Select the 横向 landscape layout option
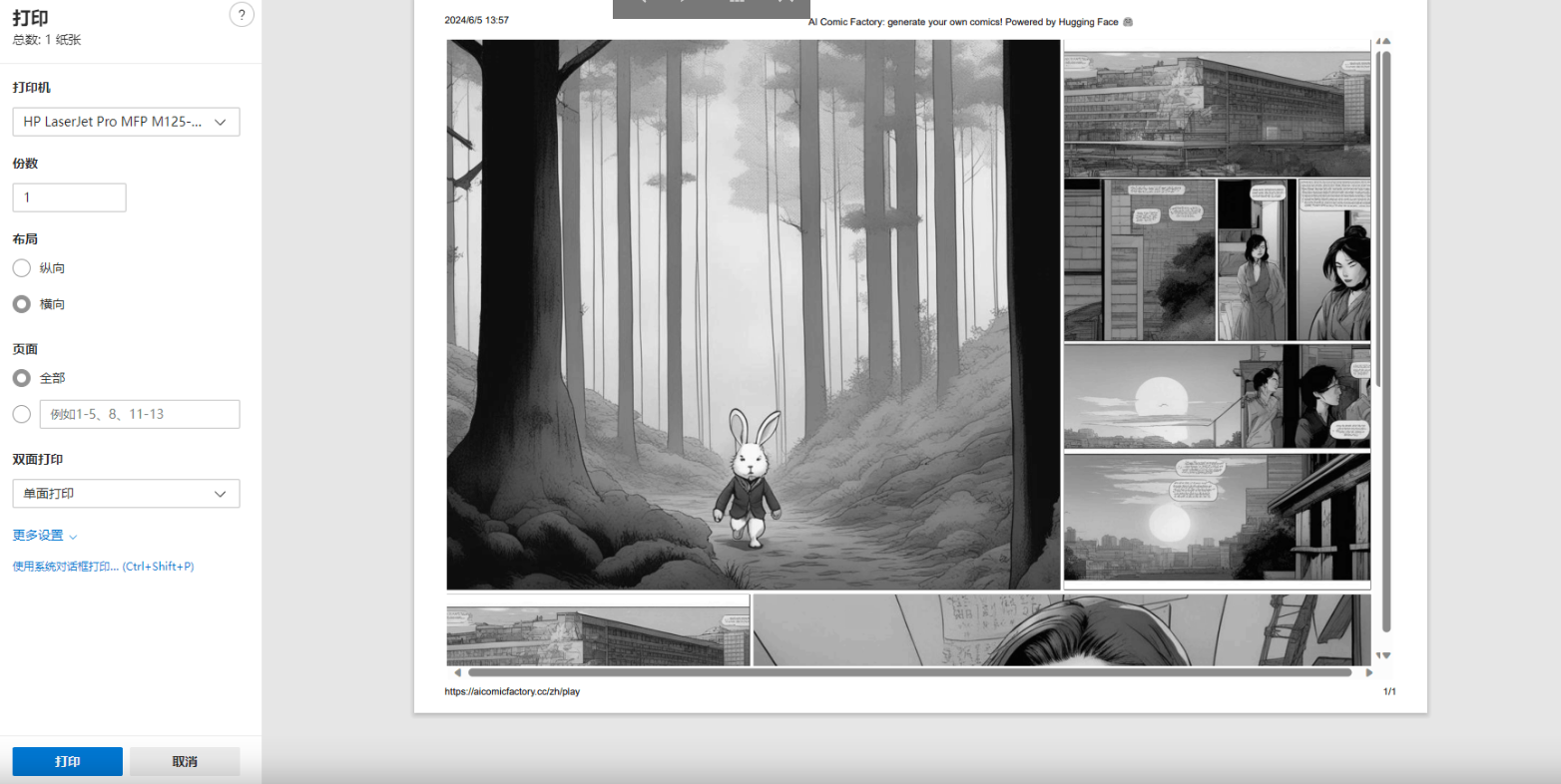The height and width of the screenshot is (784, 1561). [x=22, y=304]
